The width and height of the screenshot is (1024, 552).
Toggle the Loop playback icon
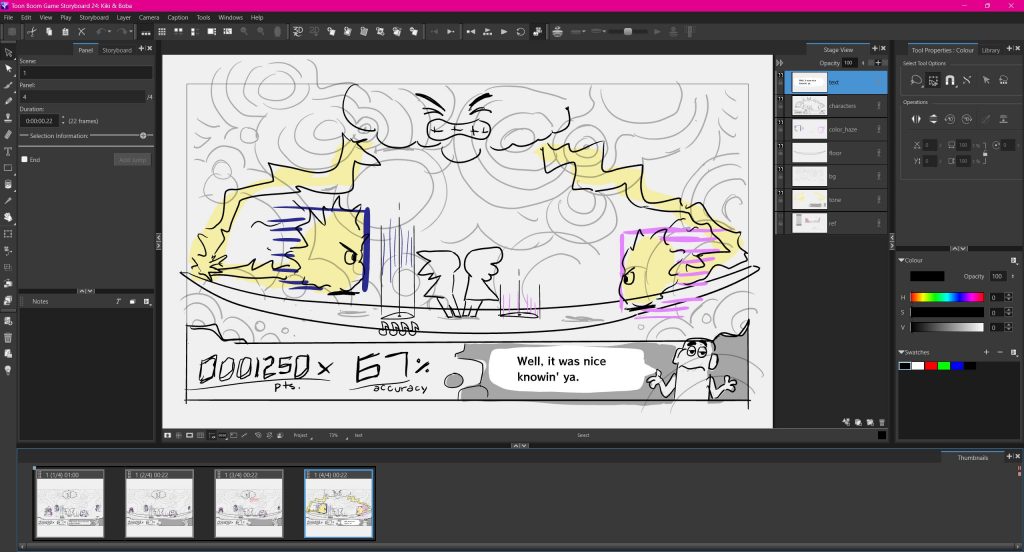[520, 31]
